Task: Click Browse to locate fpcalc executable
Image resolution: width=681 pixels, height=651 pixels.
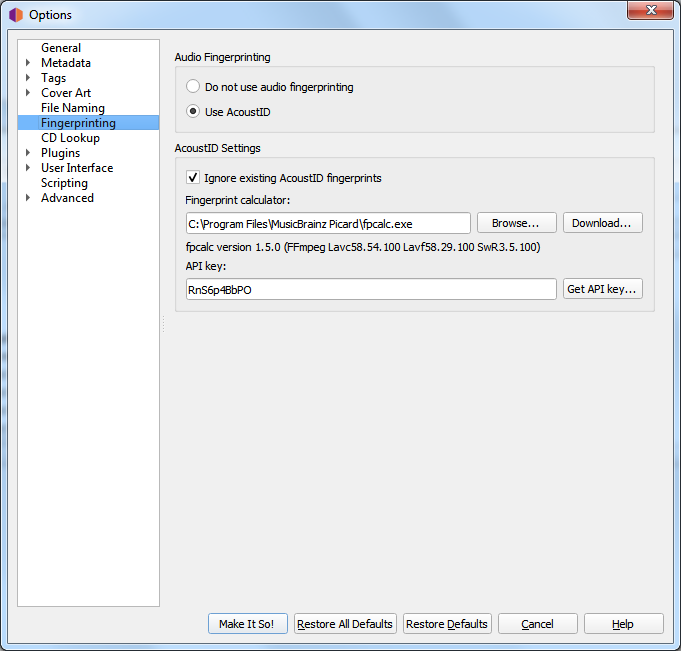Action: tap(516, 223)
